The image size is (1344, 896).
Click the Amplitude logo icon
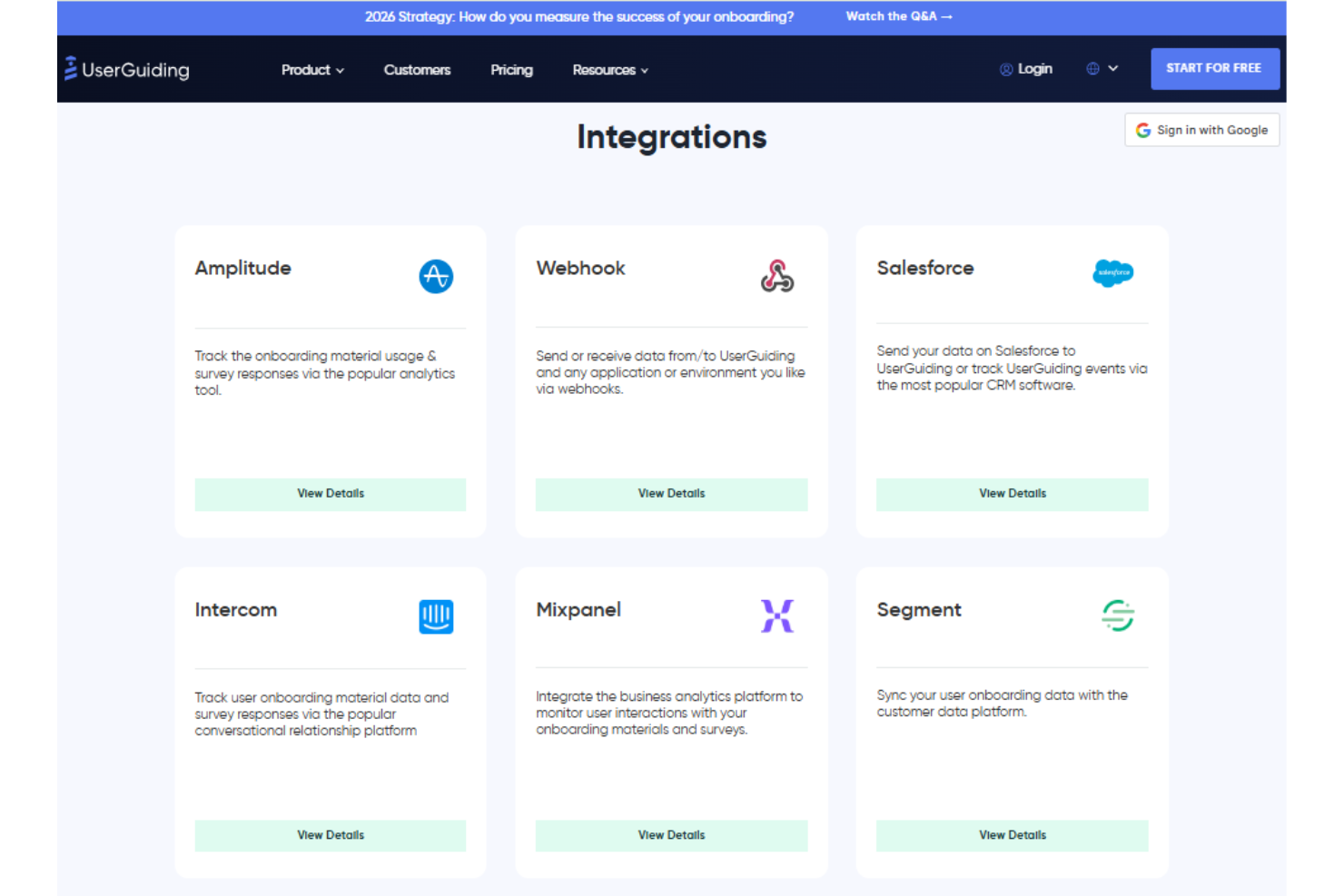click(436, 276)
